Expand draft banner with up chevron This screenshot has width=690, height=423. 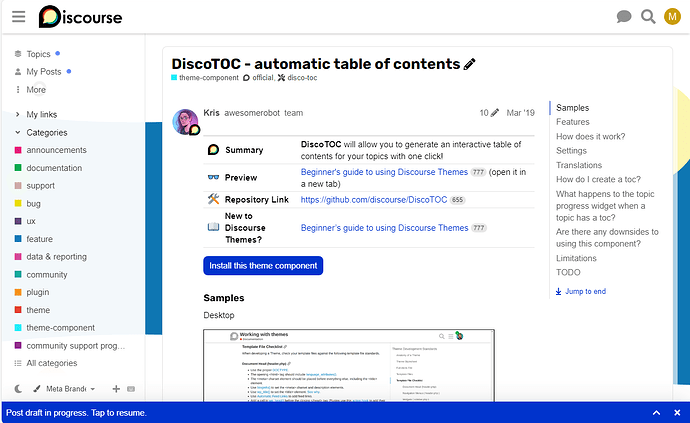656,412
